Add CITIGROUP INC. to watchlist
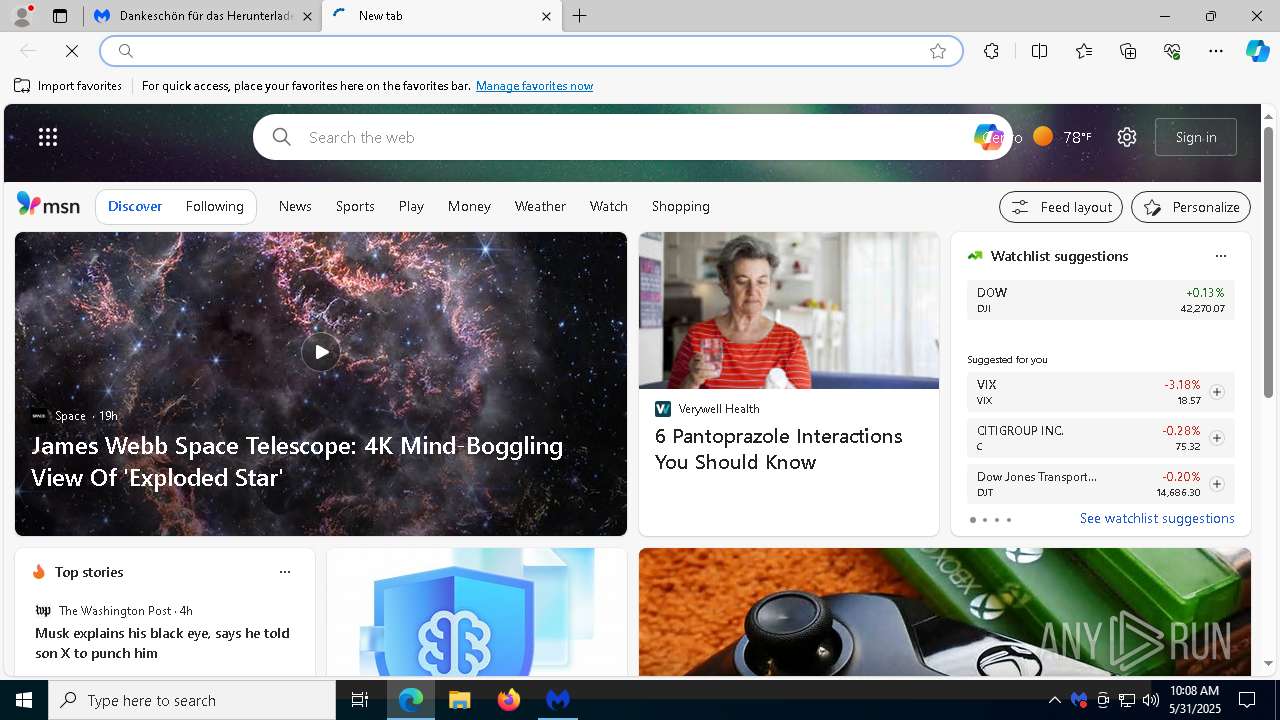This screenshot has width=1280, height=720. tap(1216, 438)
